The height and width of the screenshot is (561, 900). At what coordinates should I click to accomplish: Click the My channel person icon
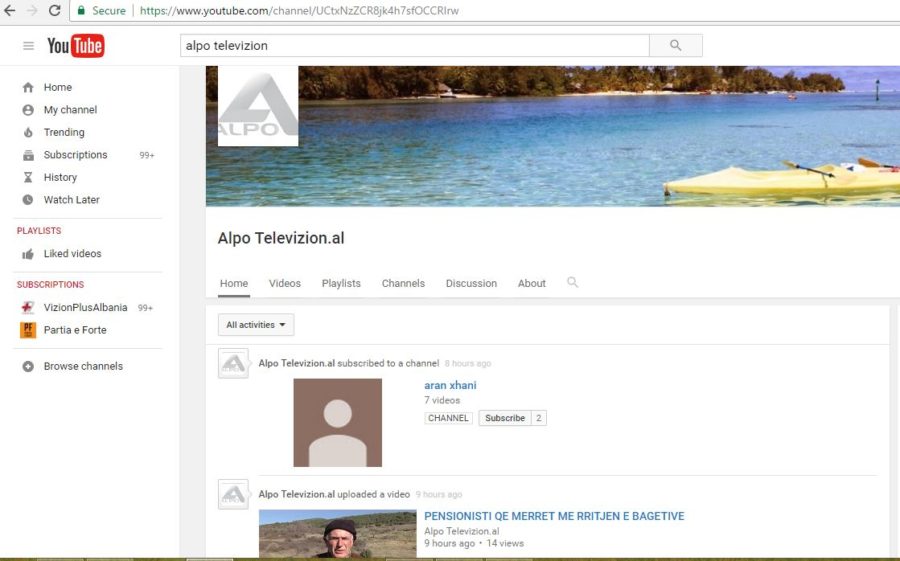pos(28,110)
